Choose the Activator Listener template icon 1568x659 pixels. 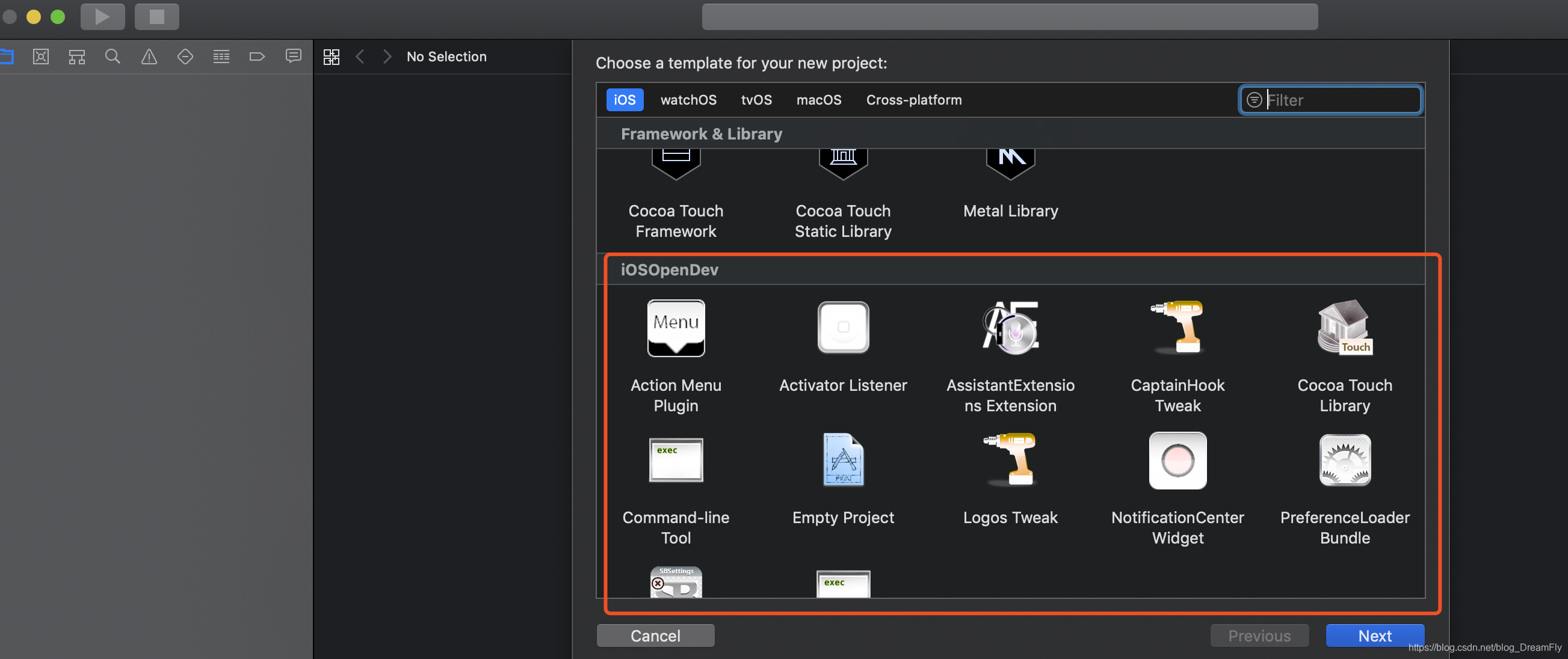point(843,328)
